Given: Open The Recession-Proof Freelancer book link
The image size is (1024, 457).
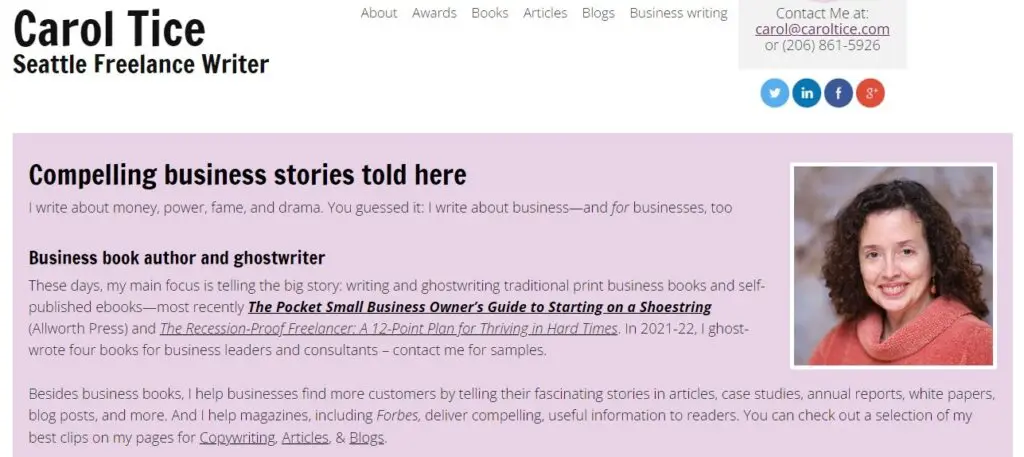Looking at the screenshot, I should (388, 328).
